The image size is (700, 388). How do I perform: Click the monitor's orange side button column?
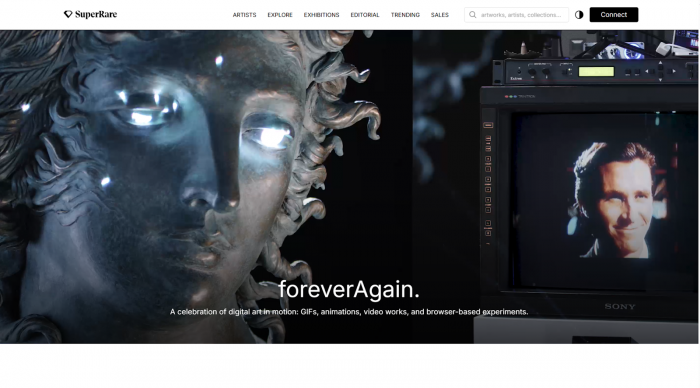click(x=488, y=179)
